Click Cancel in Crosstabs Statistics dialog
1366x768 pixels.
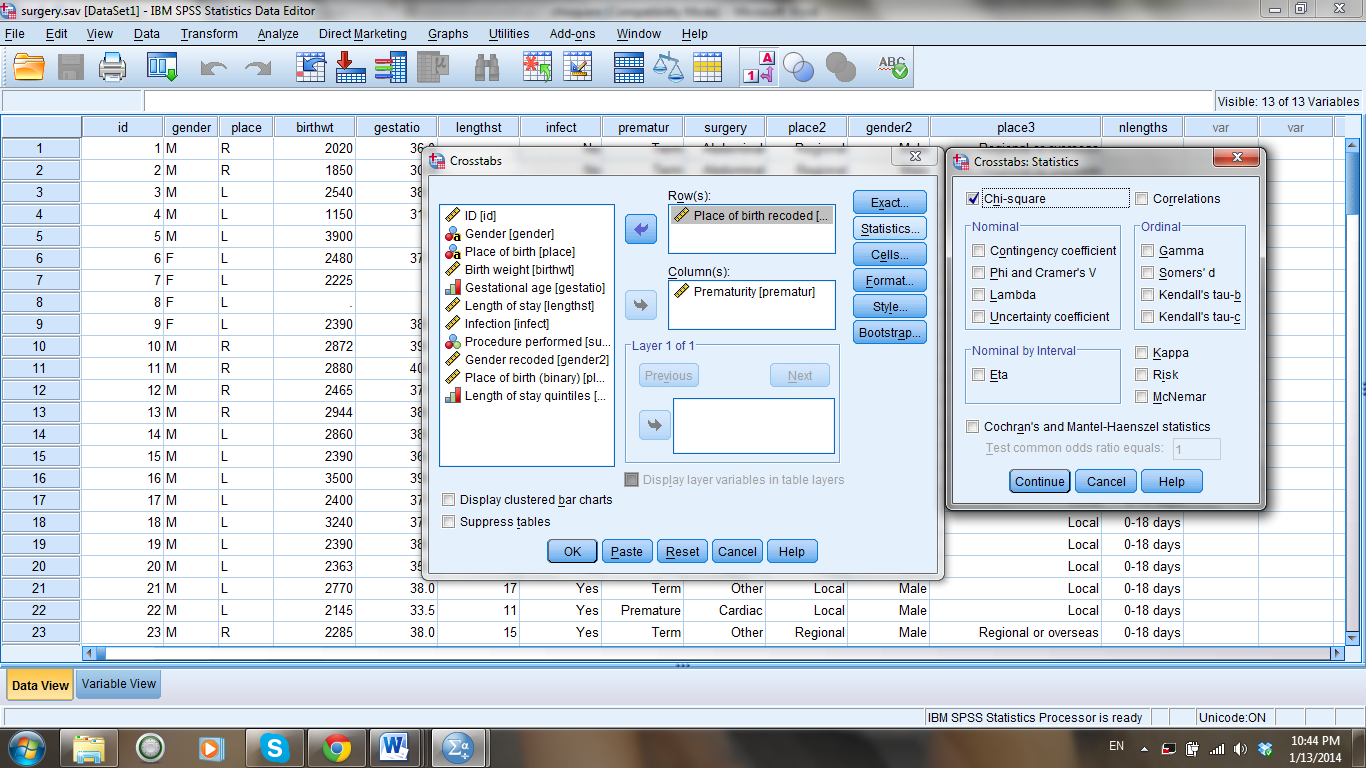coord(1106,481)
